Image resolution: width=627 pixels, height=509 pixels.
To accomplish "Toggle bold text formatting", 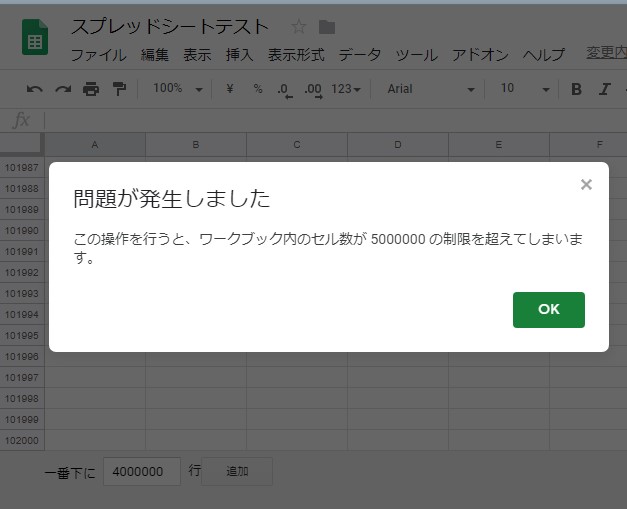I will 576,89.
